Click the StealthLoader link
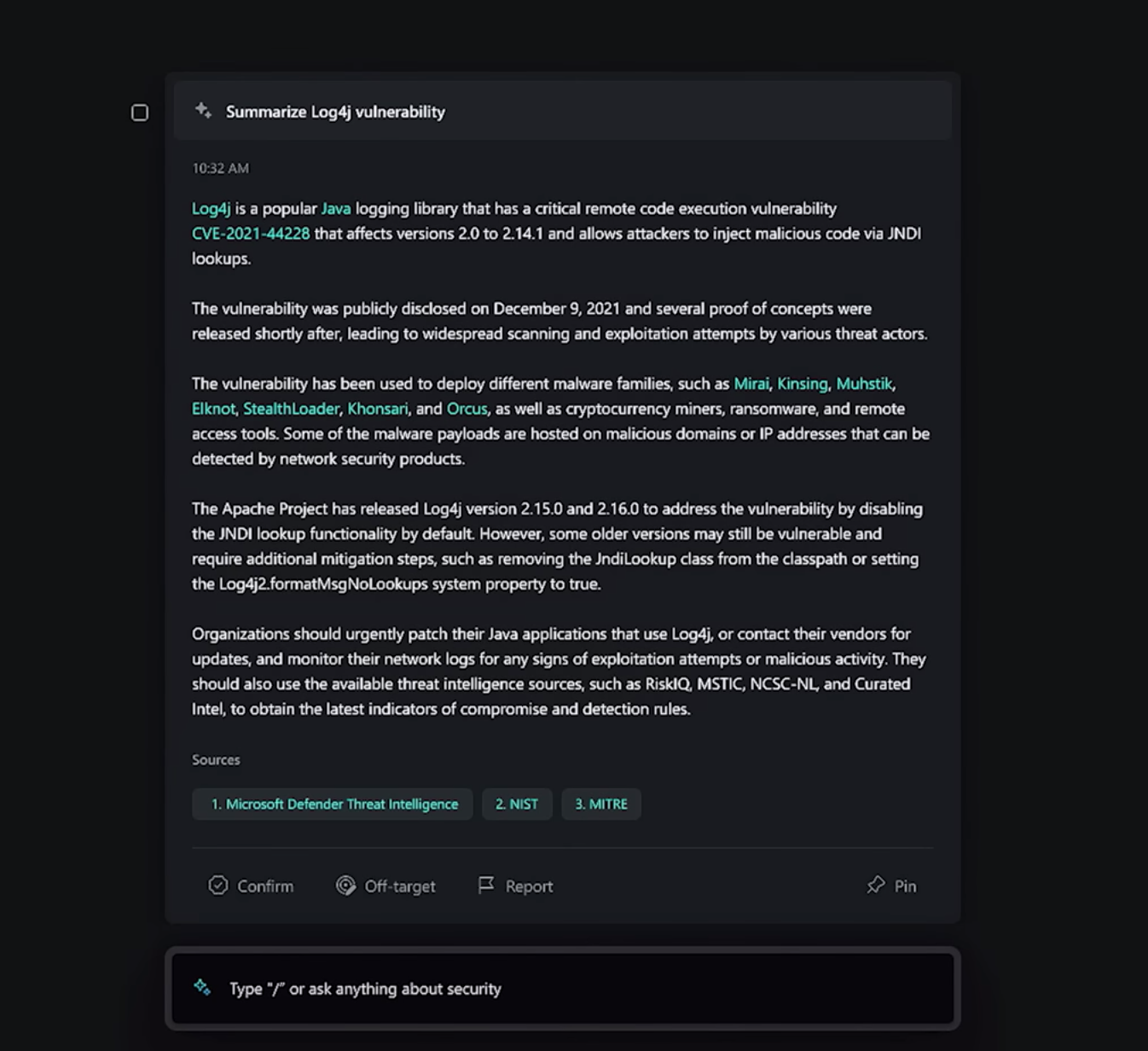Screen dimensions: 1148x1051 tap(291, 409)
